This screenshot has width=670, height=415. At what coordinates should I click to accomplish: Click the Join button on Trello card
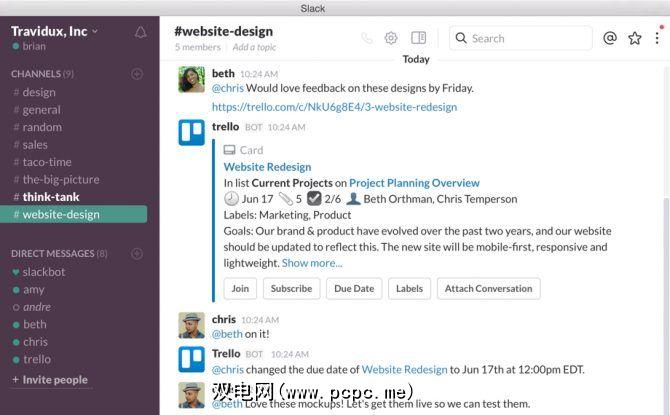tap(240, 289)
